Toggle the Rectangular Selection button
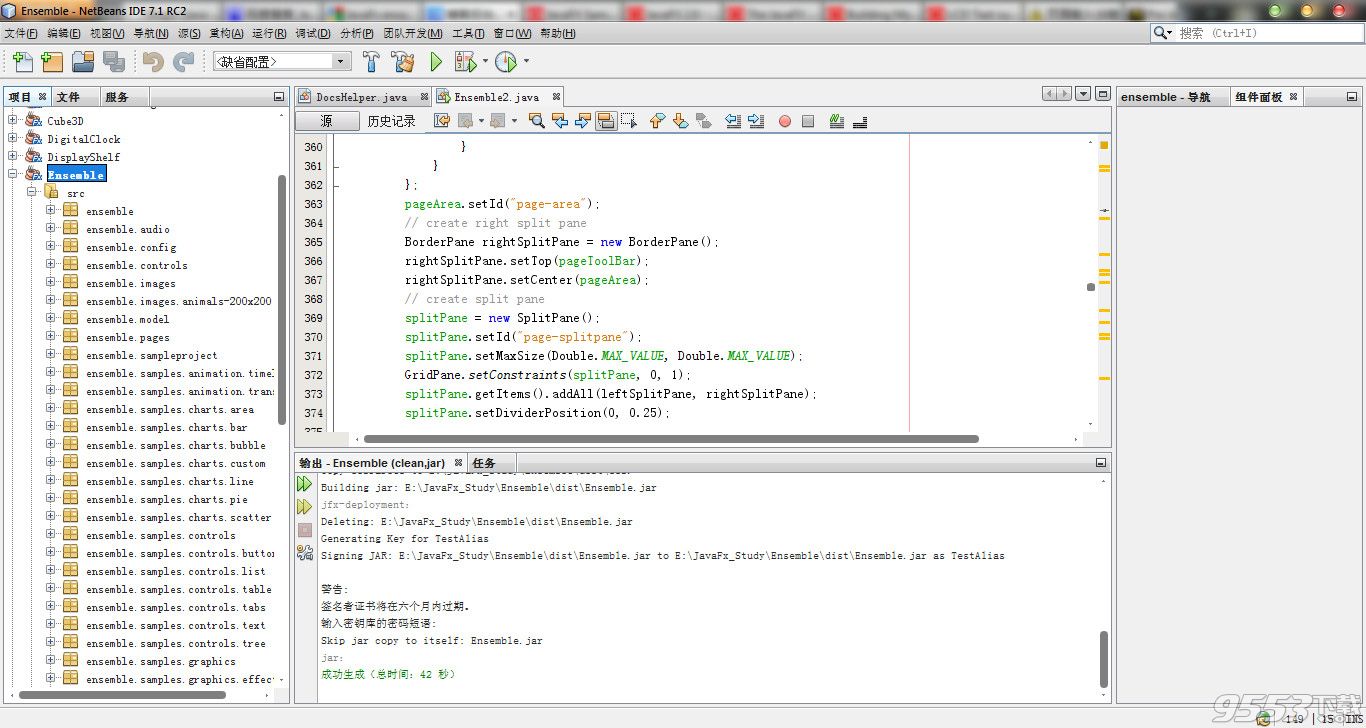 pos(629,121)
